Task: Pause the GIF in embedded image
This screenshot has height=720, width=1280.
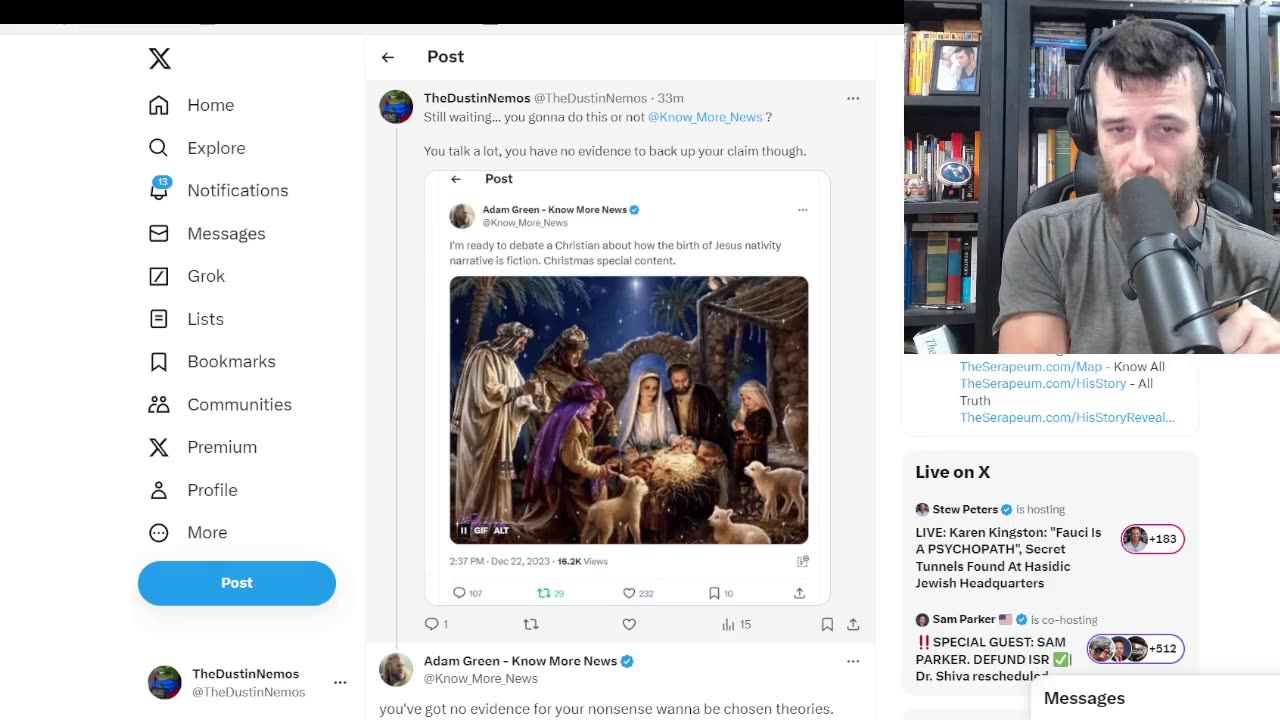Action: (x=463, y=530)
